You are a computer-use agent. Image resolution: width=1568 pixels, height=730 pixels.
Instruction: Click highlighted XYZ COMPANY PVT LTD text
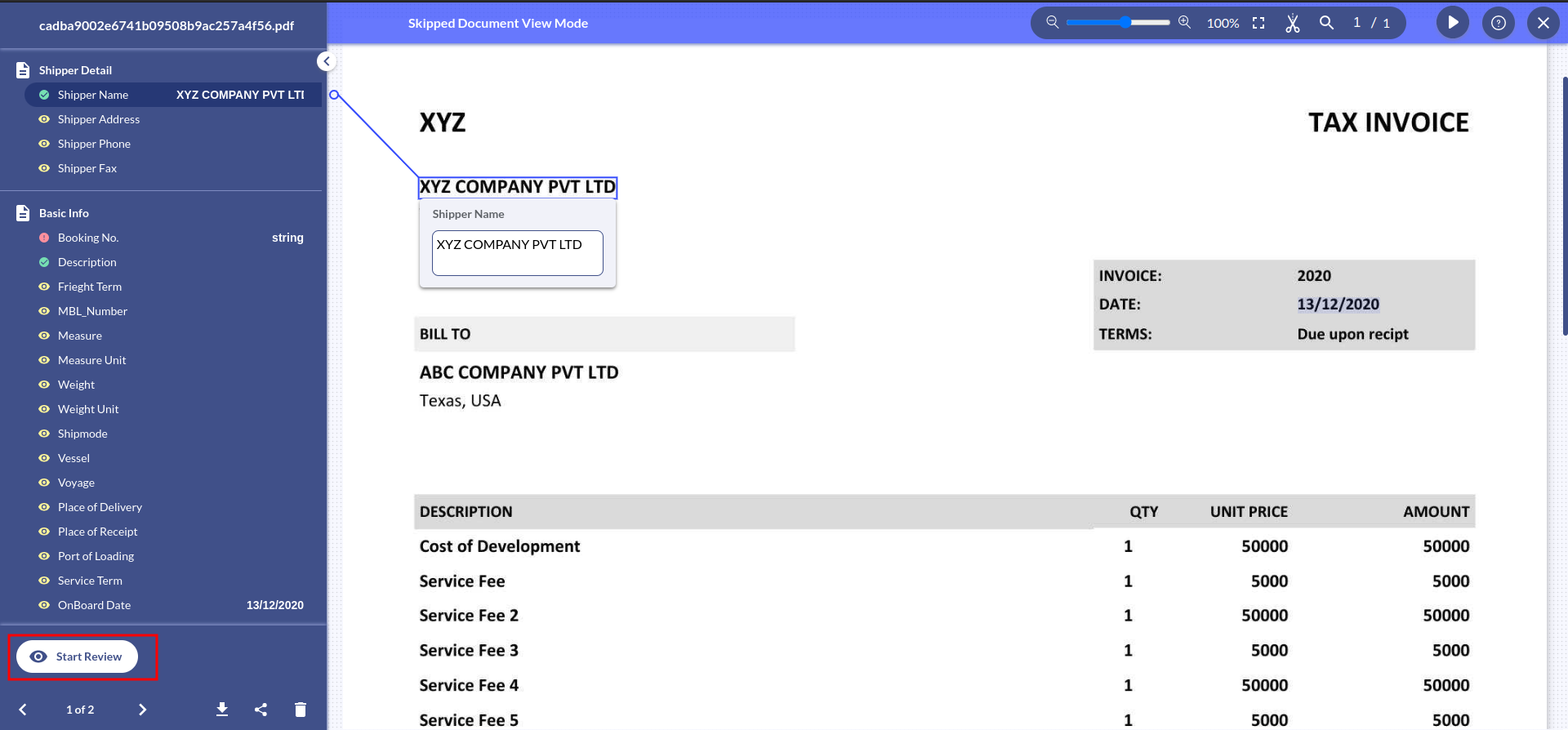pyautogui.click(x=518, y=187)
